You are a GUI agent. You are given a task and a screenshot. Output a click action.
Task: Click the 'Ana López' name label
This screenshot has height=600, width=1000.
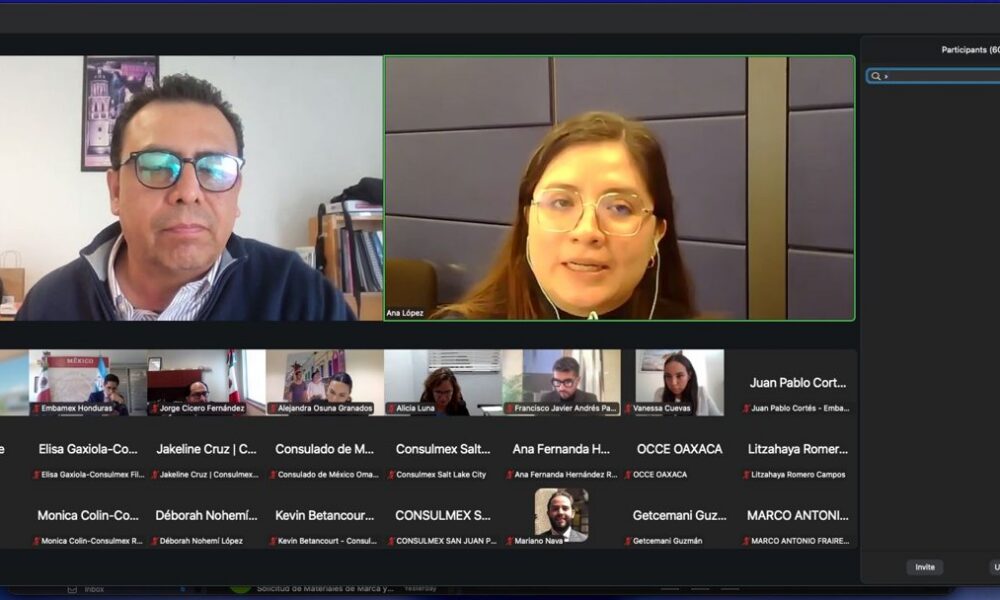tap(405, 314)
